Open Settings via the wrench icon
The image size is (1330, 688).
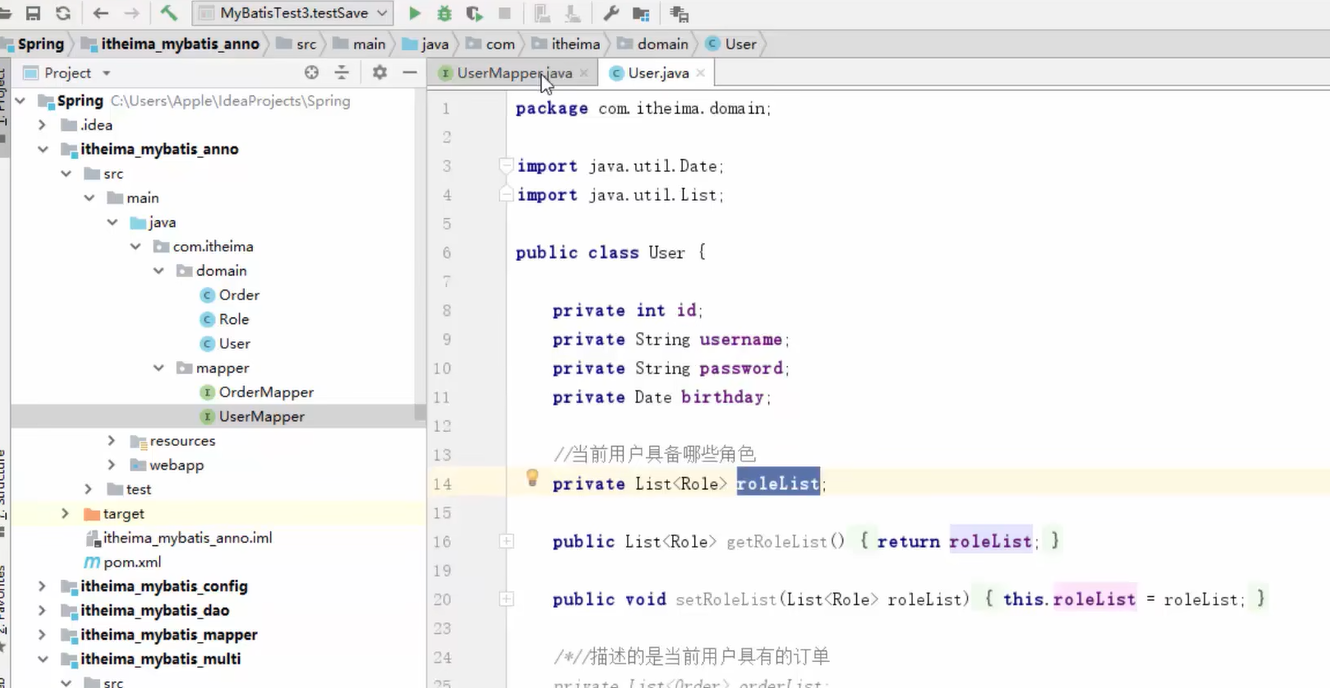[611, 13]
